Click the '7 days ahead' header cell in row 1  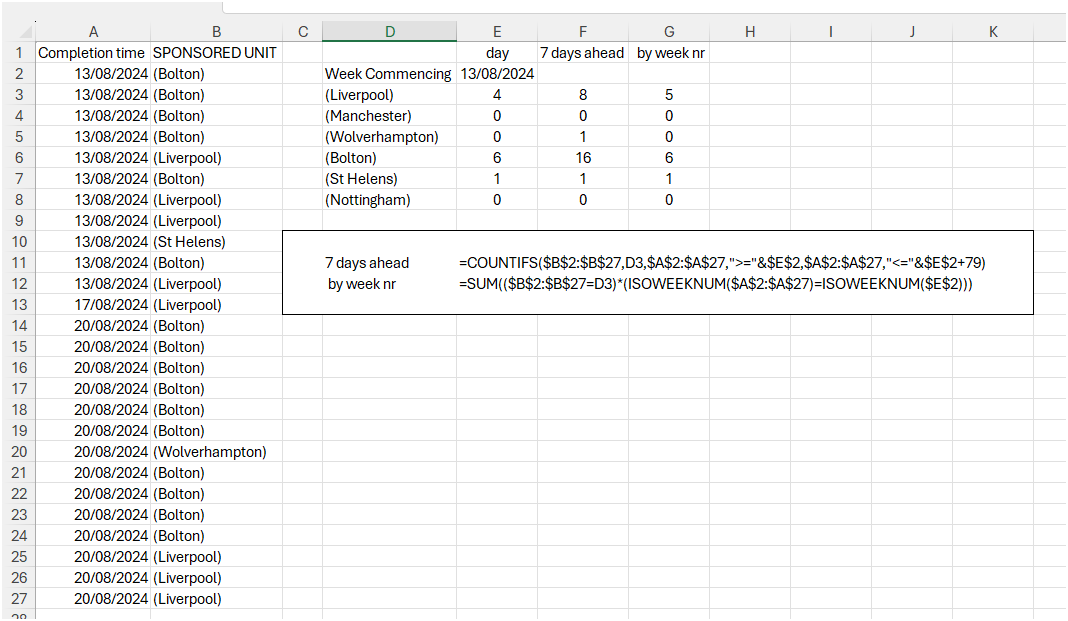click(583, 52)
